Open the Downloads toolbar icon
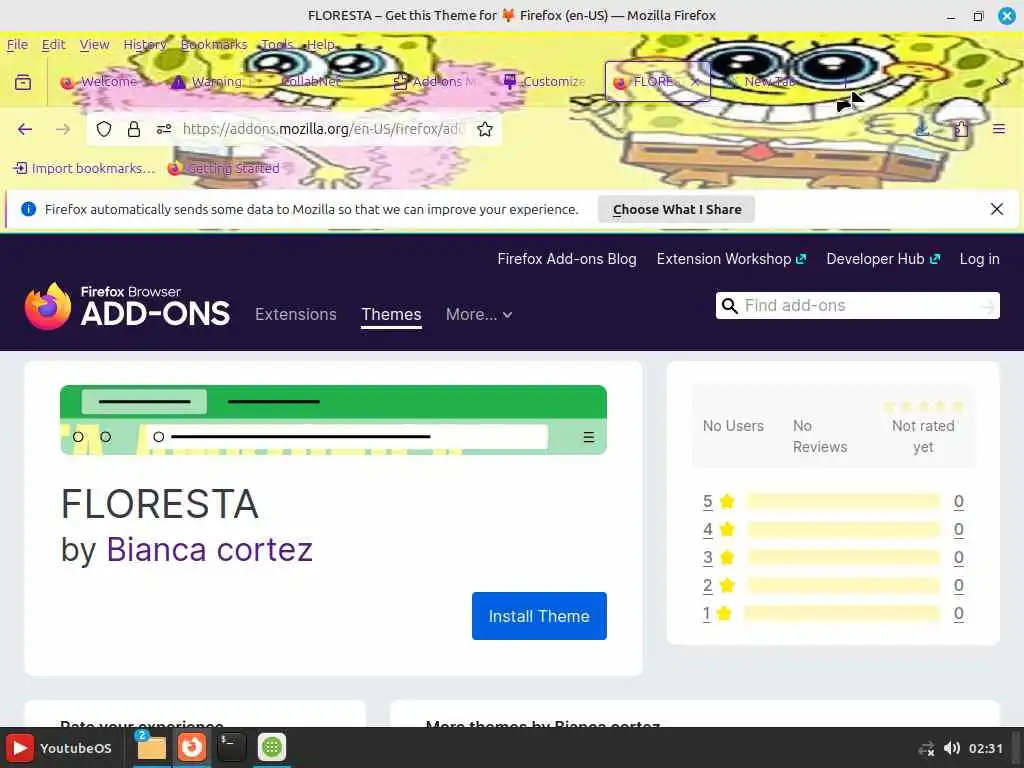 pos(921,129)
